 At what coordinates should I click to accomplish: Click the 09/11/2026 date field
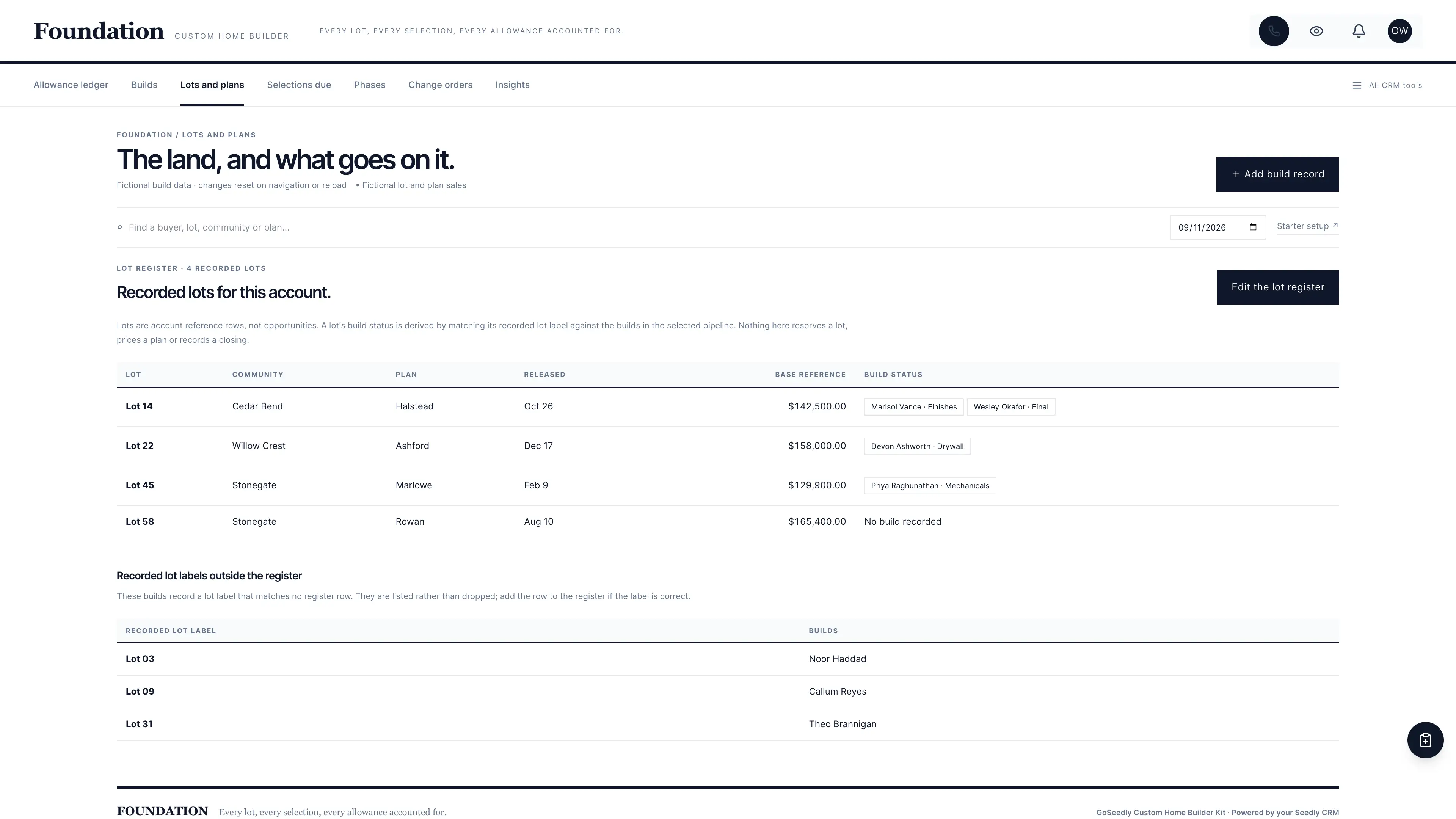tap(1218, 227)
